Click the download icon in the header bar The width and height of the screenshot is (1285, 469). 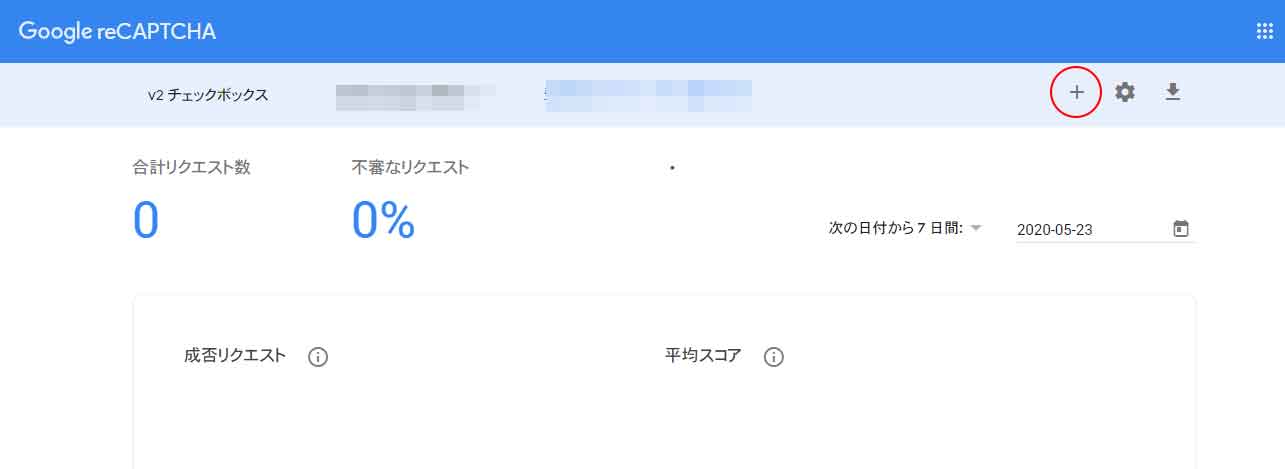1173,93
